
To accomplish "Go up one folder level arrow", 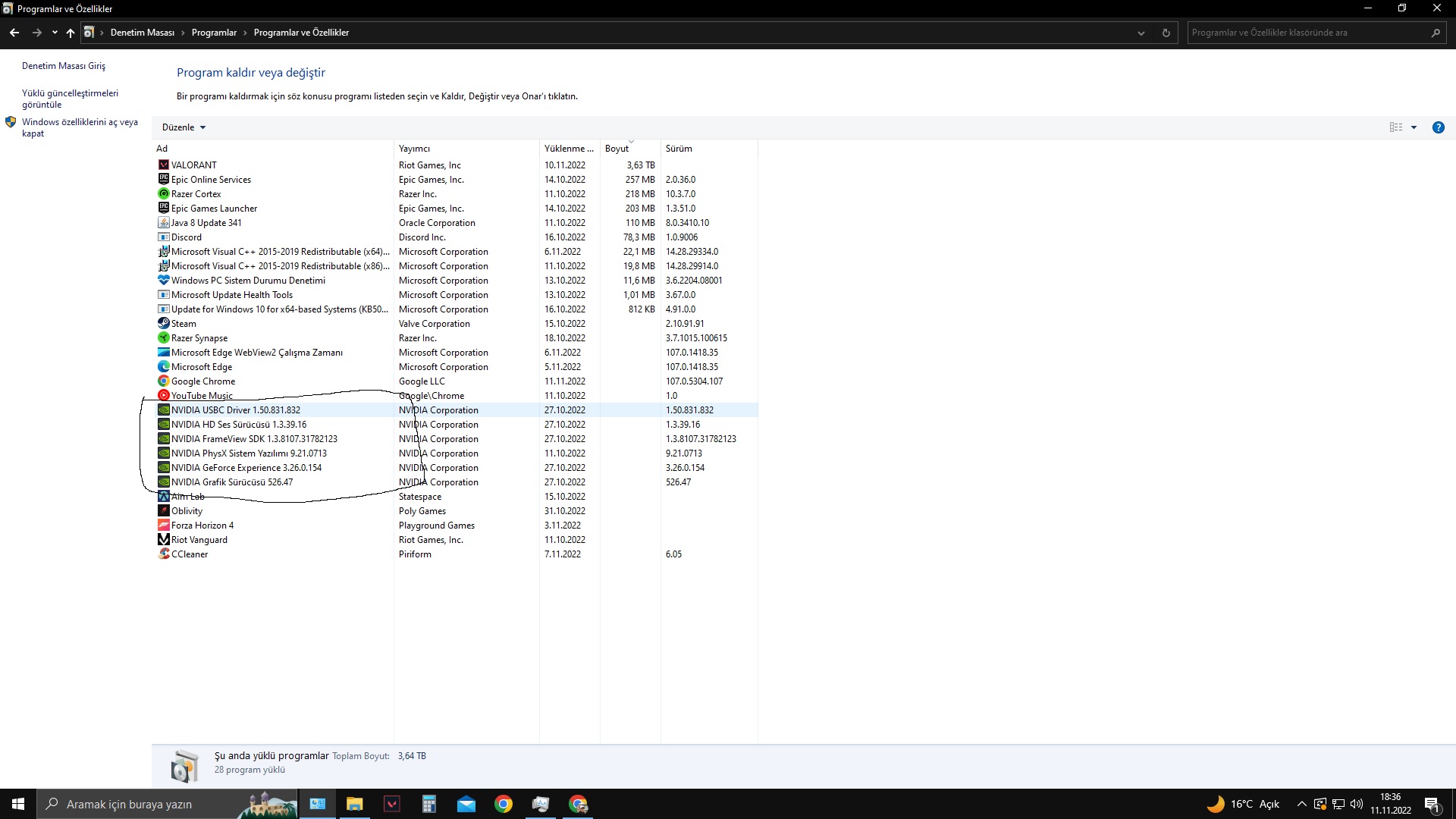I will click(x=71, y=33).
